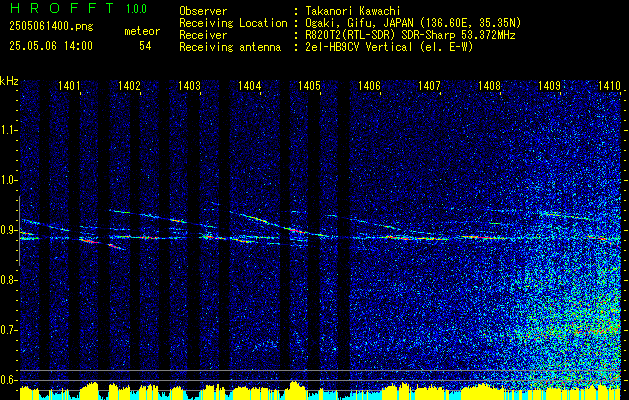The image size is (629, 400).
Task: Click time marker 1401
Action: [69, 85]
